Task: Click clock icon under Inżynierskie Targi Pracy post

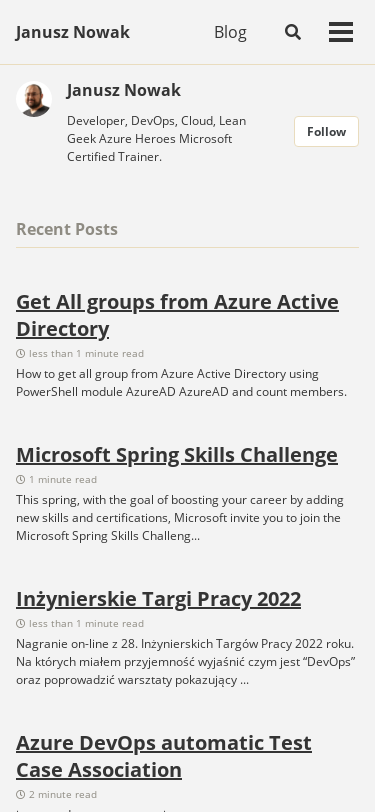Action: coord(21,624)
